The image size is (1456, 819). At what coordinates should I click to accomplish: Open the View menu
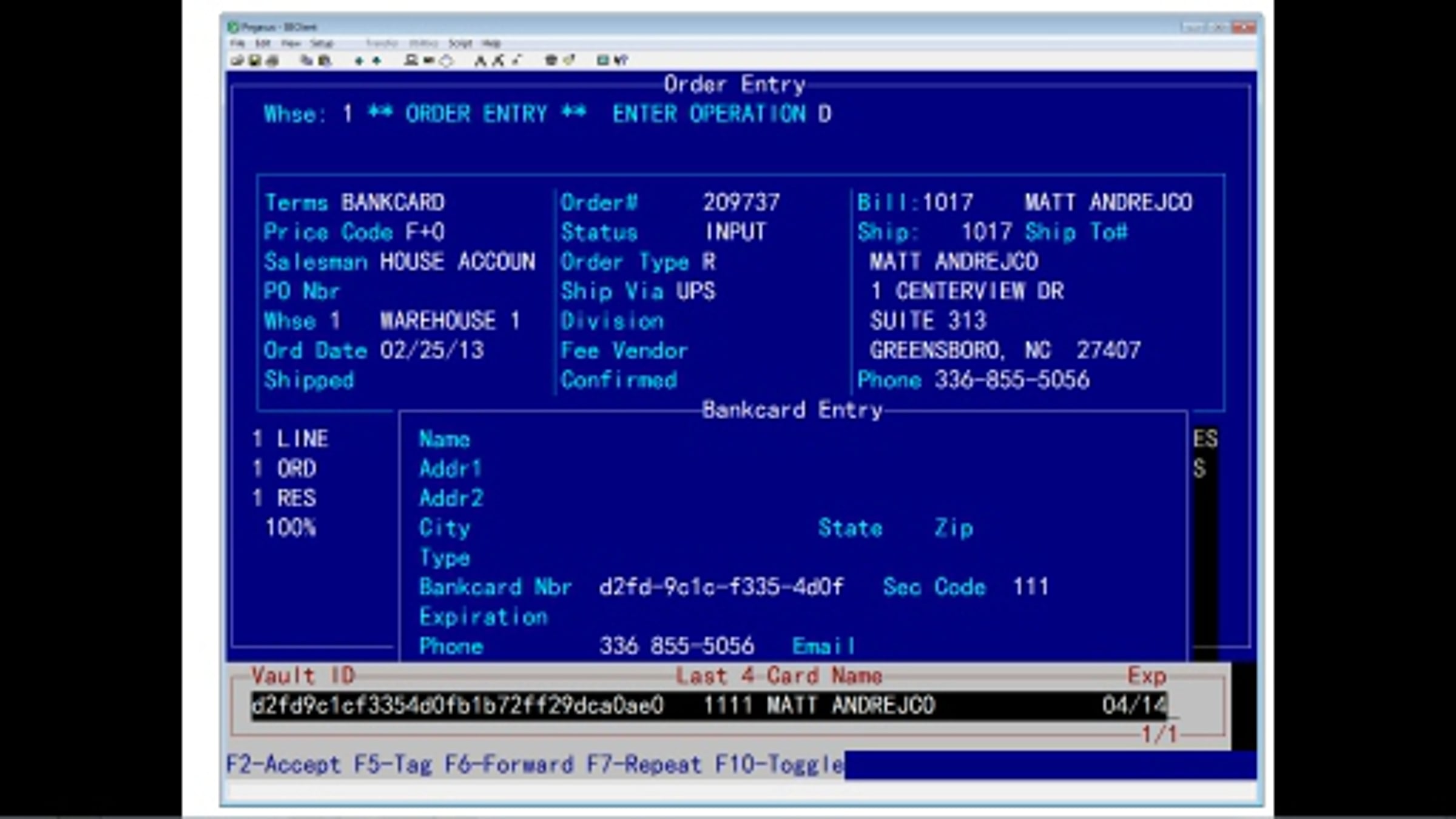click(291, 43)
